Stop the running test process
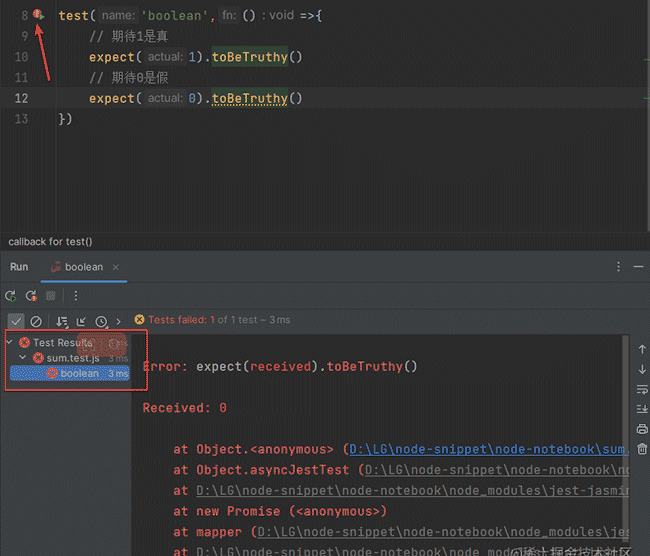The image size is (650, 556). tap(51, 296)
